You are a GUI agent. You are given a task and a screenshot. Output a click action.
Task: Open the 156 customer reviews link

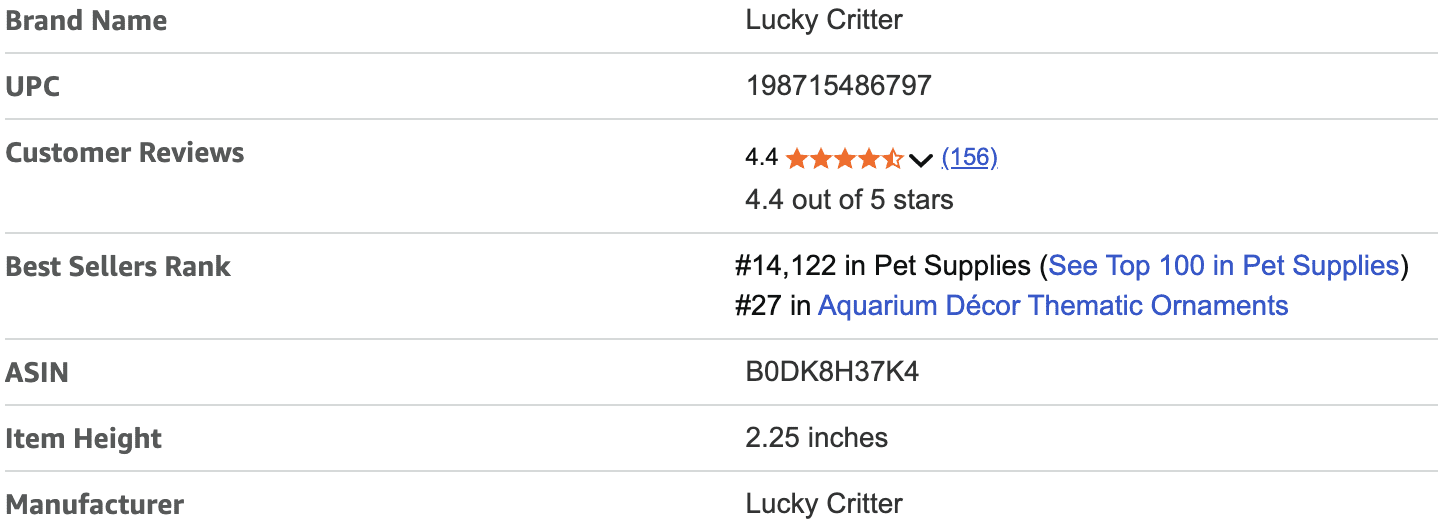969,157
